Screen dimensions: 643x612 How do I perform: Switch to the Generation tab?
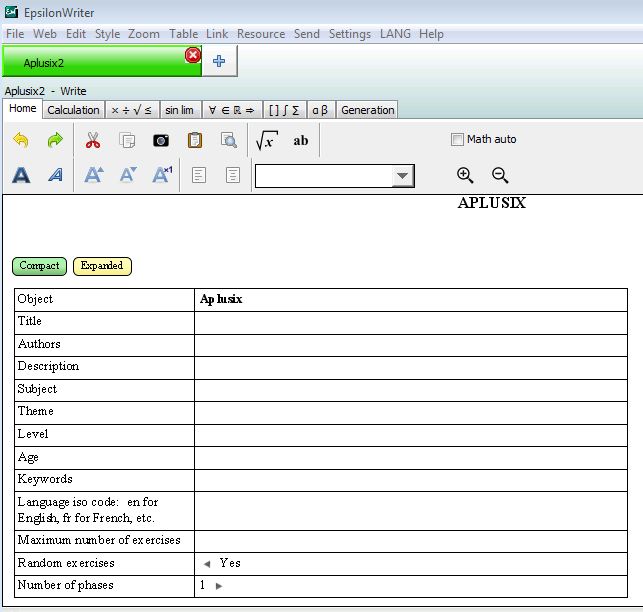coord(367,110)
